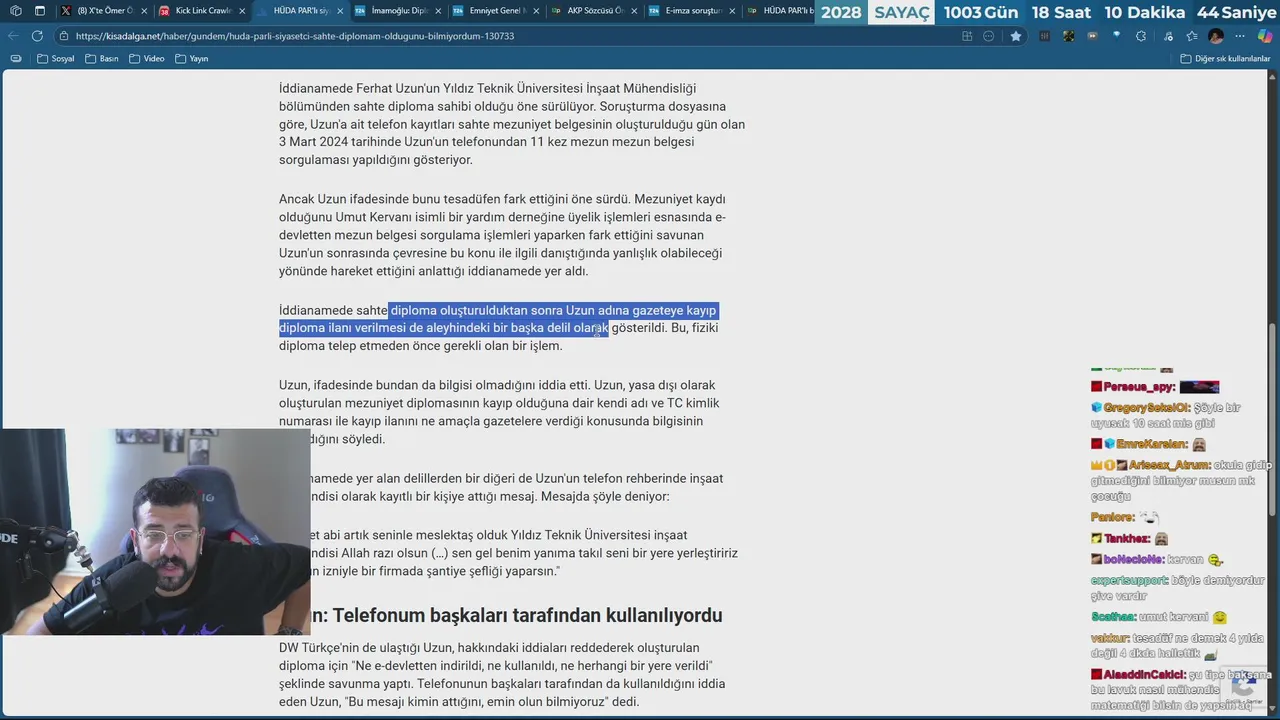Click chat username Scathaa

1113,617
